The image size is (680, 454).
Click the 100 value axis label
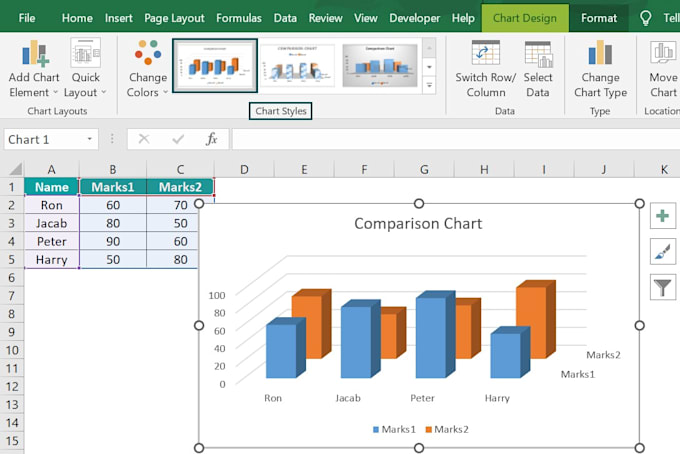click(217, 295)
